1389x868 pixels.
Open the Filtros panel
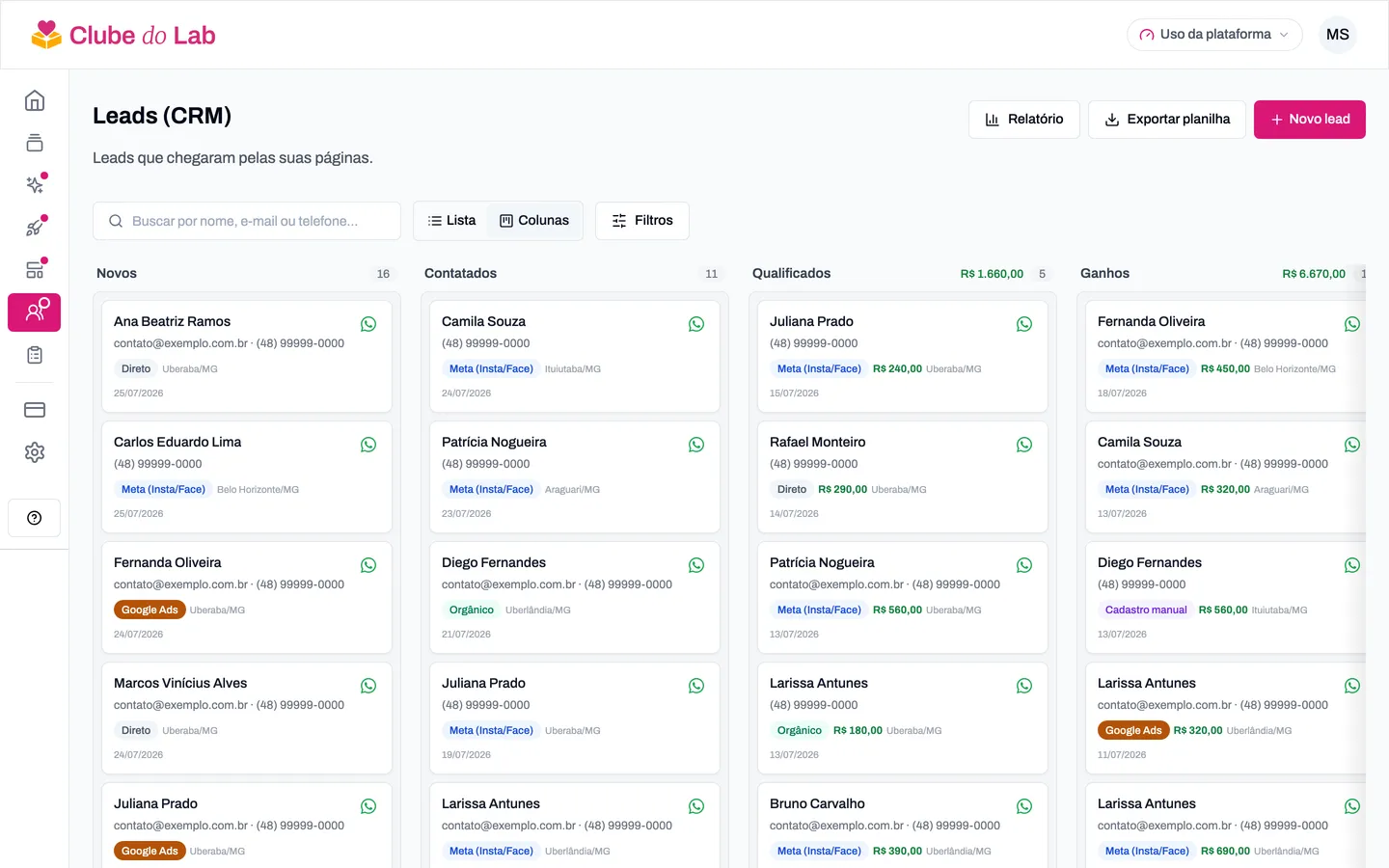click(x=642, y=221)
